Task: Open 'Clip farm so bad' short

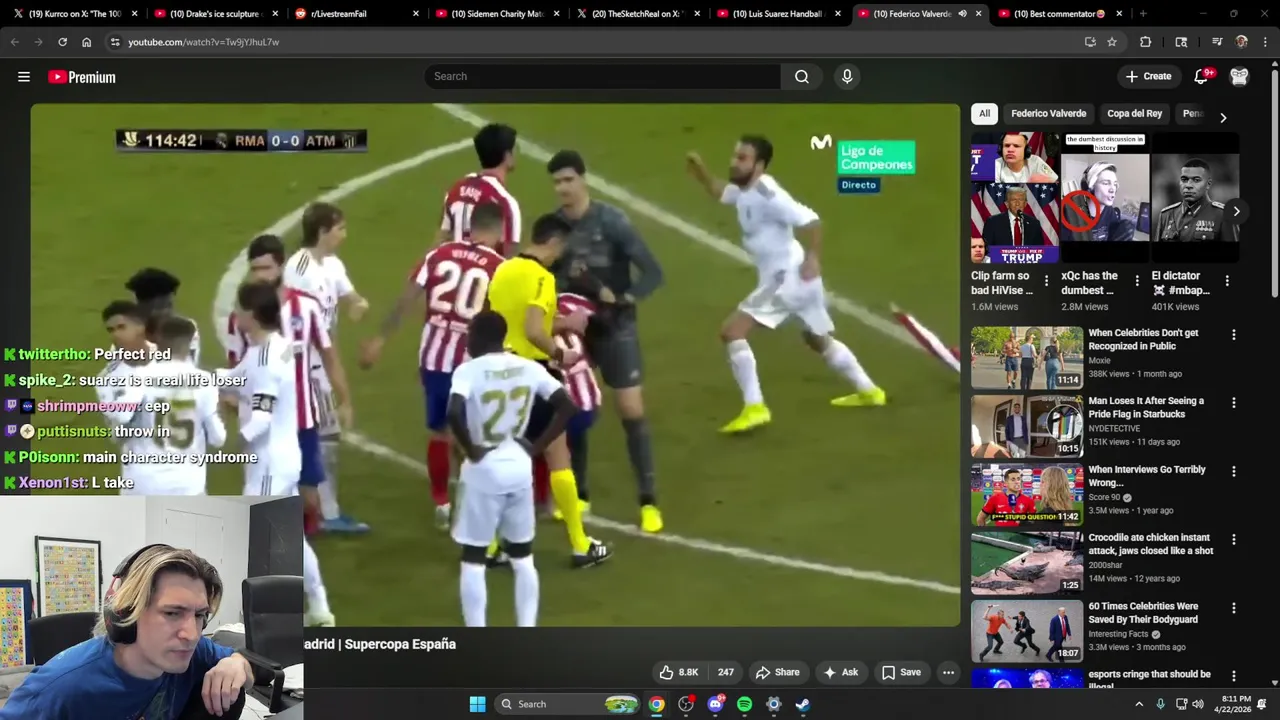Action: coord(1015,197)
